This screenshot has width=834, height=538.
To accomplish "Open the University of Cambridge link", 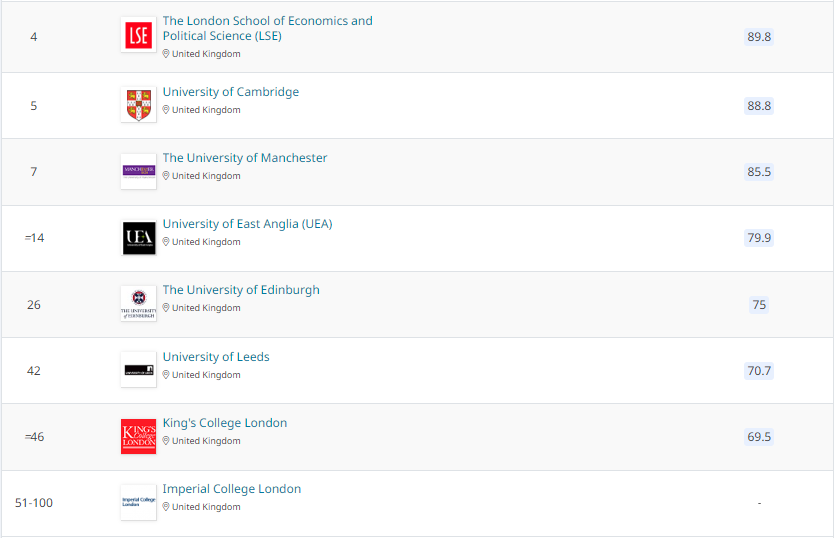I will (231, 92).
